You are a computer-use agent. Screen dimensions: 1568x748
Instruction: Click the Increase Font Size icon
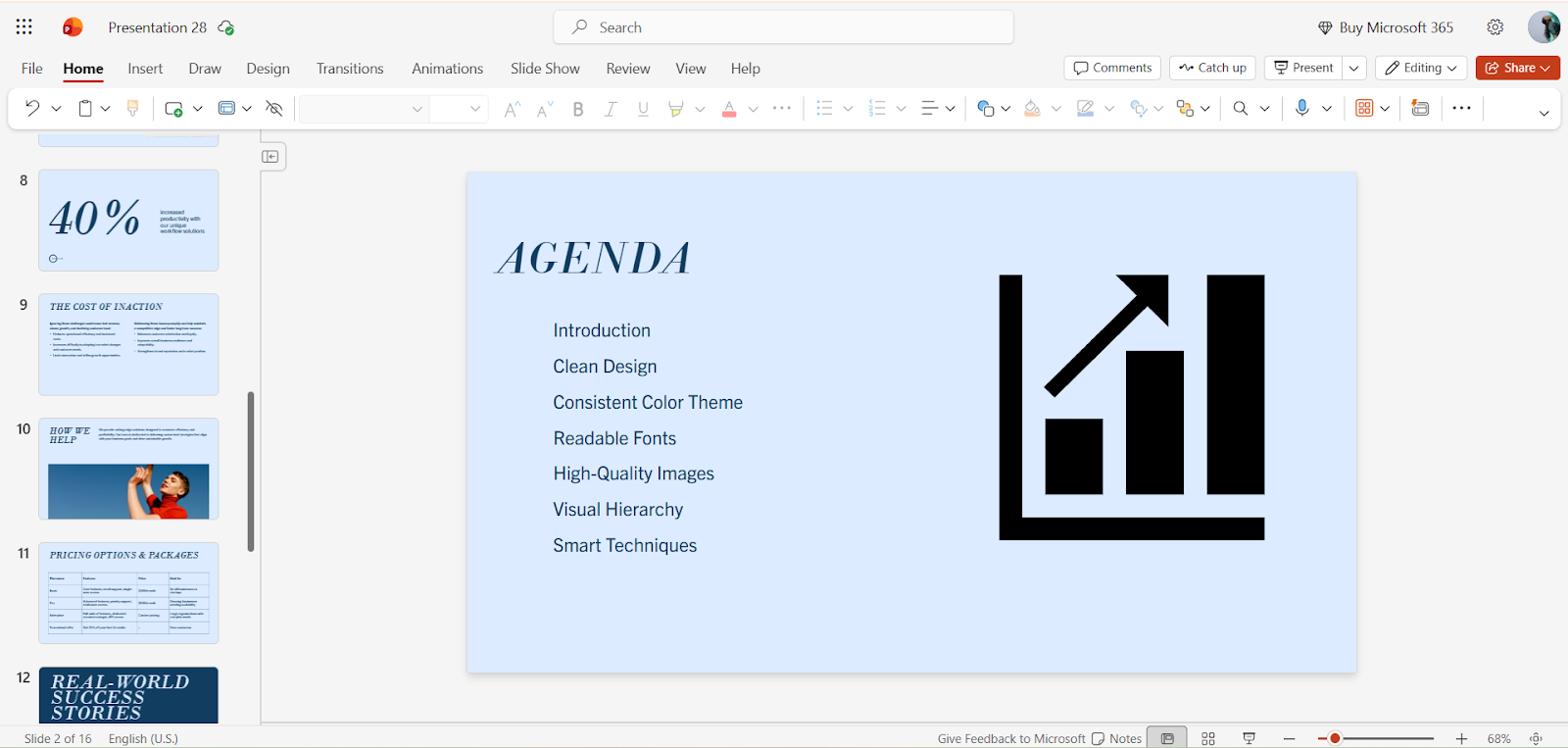tap(511, 109)
